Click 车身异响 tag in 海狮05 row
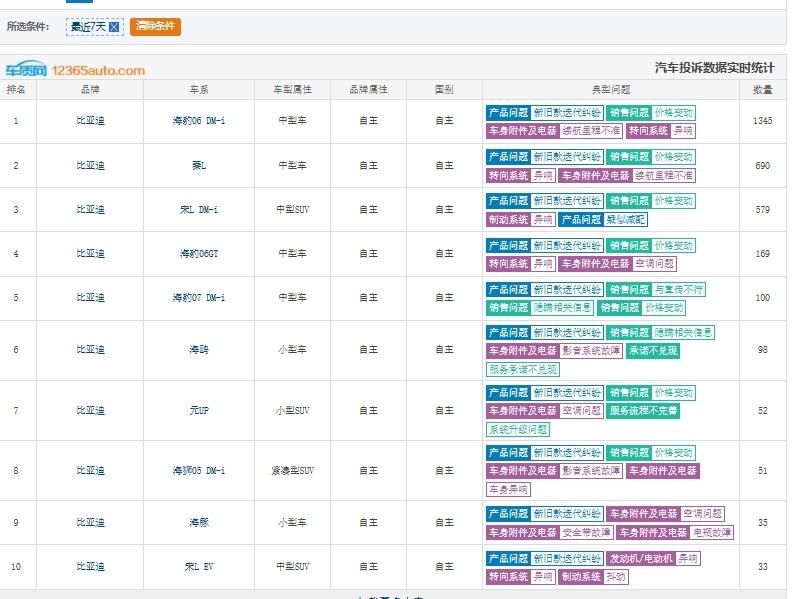This screenshot has height=599, width=803. (x=508, y=489)
